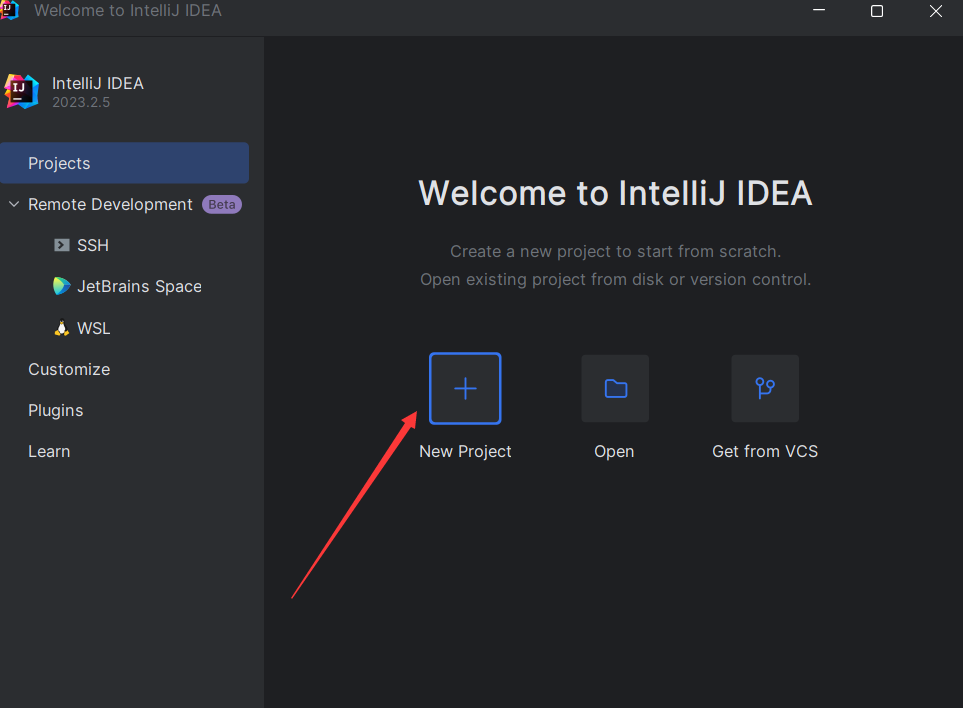Click the Get from VCS label
963x708 pixels.
pos(765,452)
